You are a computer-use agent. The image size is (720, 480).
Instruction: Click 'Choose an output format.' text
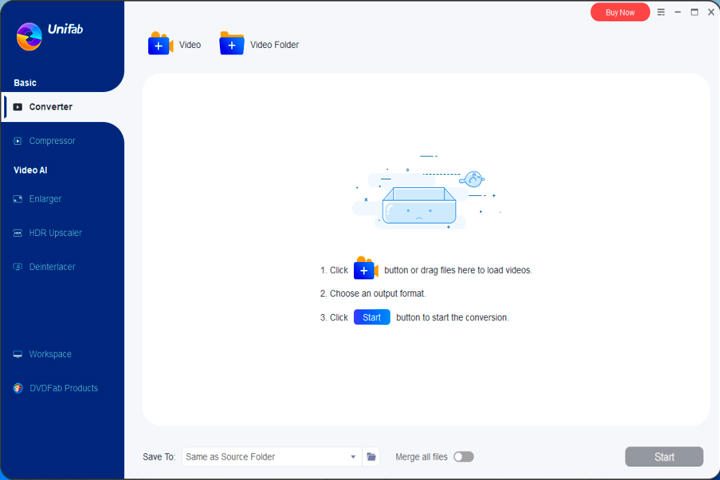377,294
